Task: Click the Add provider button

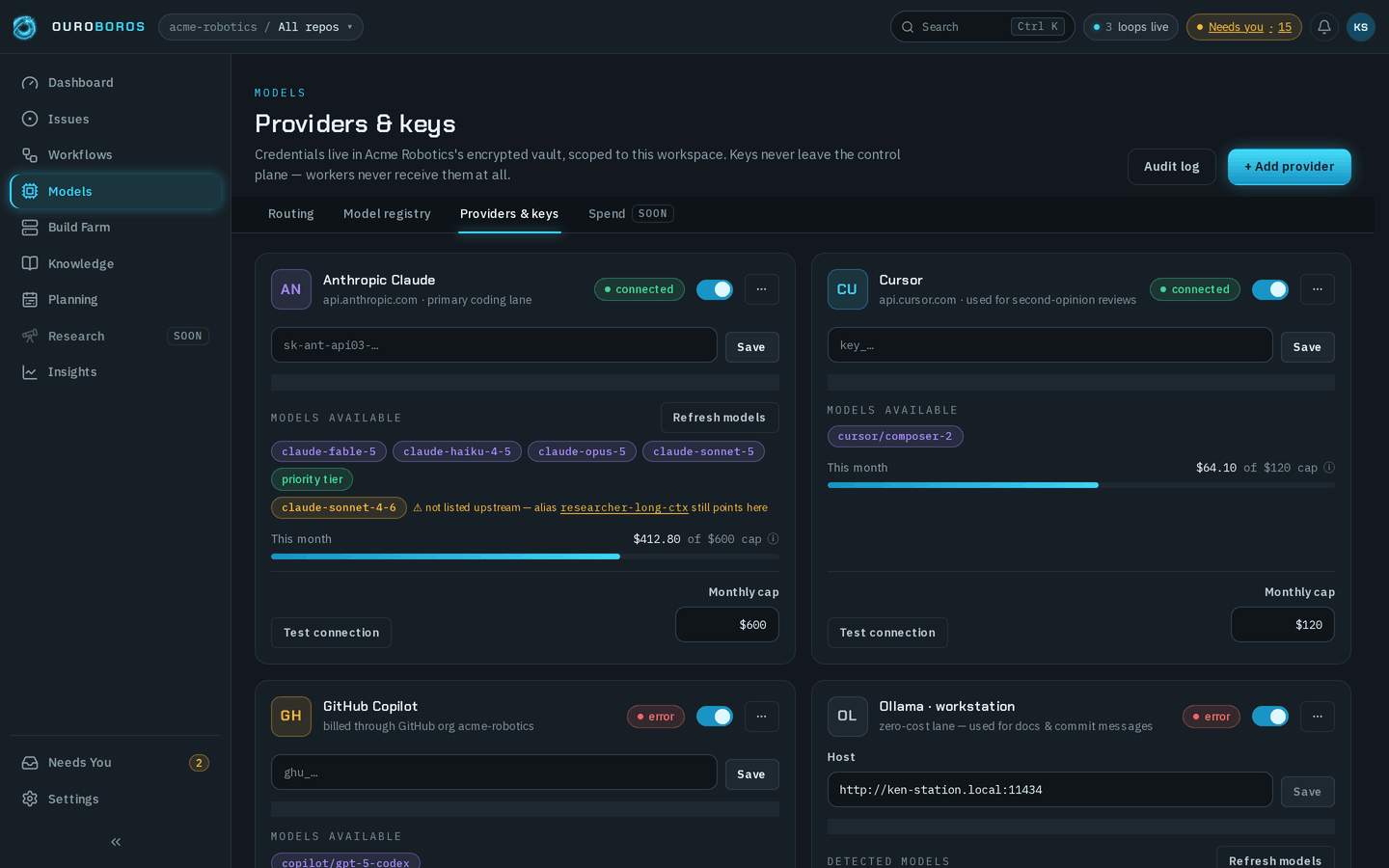Action: (1290, 167)
